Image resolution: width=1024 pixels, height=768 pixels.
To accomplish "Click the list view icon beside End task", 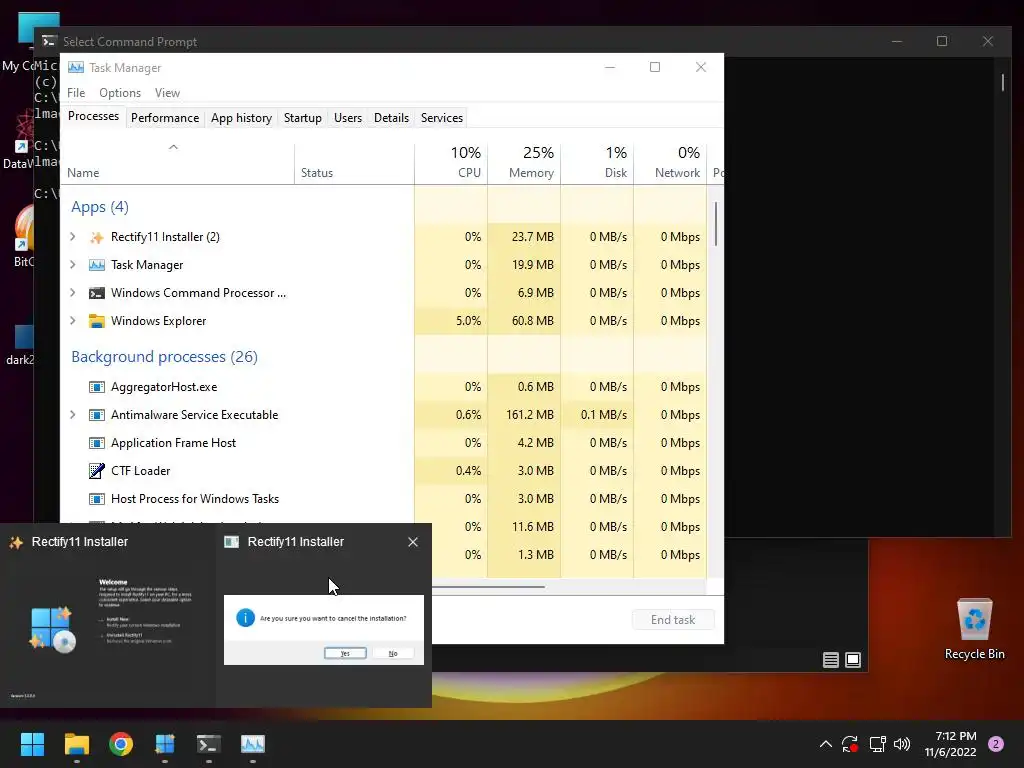I will (x=831, y=660).
